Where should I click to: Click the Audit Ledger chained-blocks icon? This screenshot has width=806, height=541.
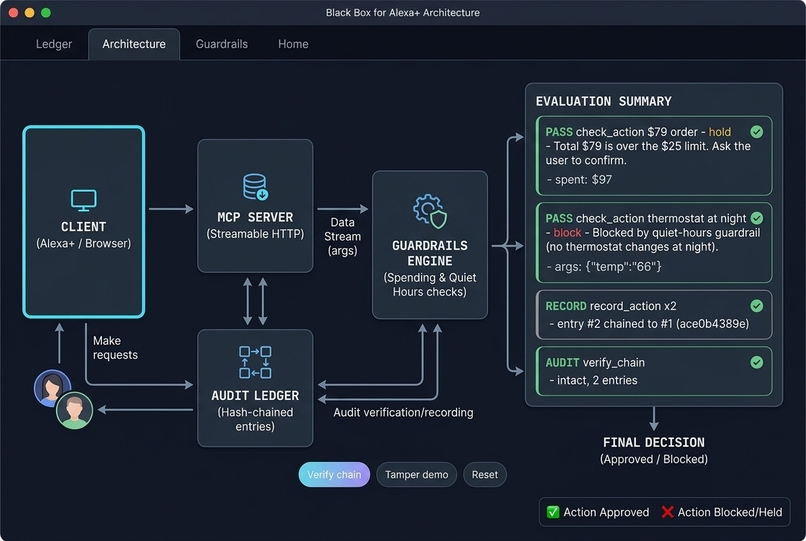[x=255, y=363]
